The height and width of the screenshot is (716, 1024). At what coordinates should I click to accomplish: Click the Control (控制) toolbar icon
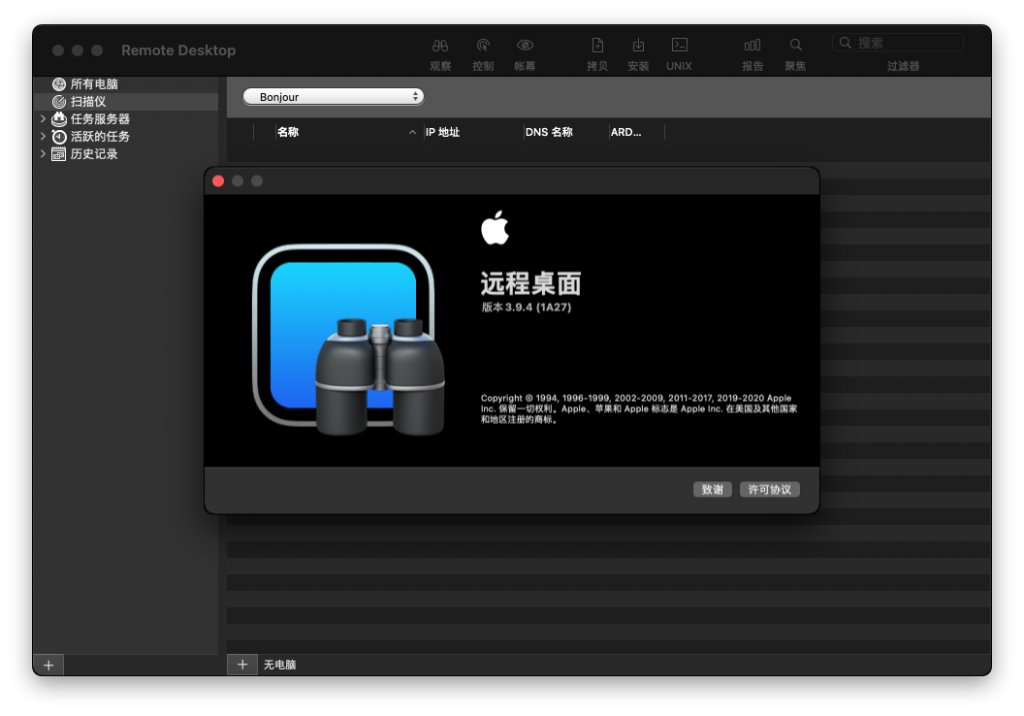[483, 45]
